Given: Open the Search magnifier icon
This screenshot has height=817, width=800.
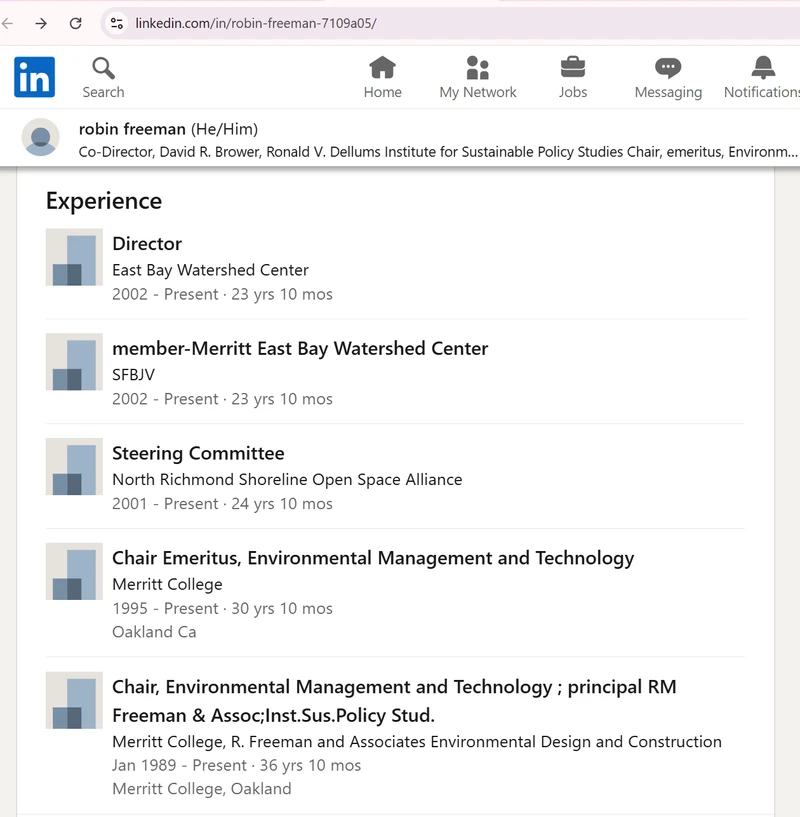Looking at the screenshot, I should click(103, 68).
